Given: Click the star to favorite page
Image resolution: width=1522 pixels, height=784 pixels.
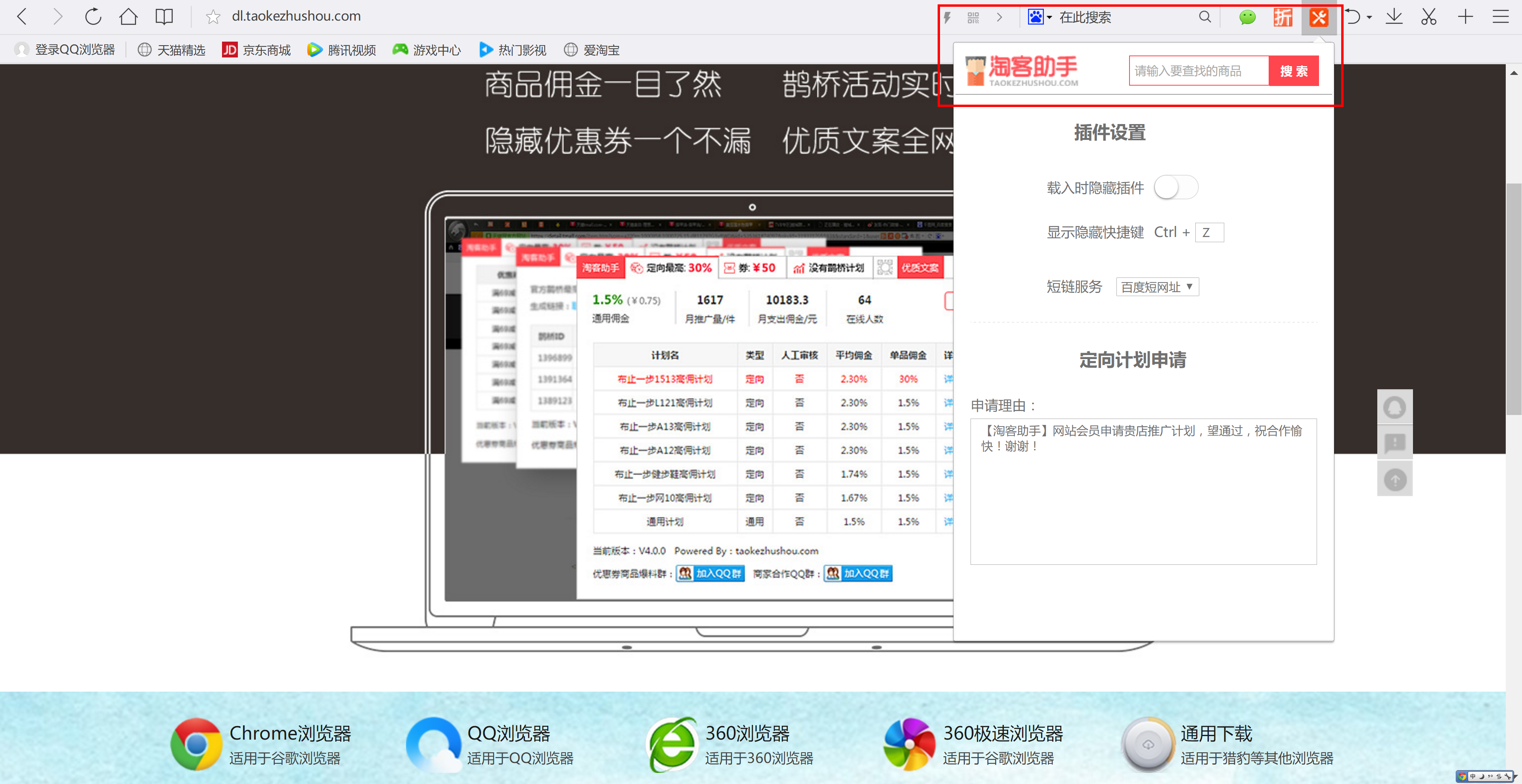Looking at the screenshot, I should (213, 17).
